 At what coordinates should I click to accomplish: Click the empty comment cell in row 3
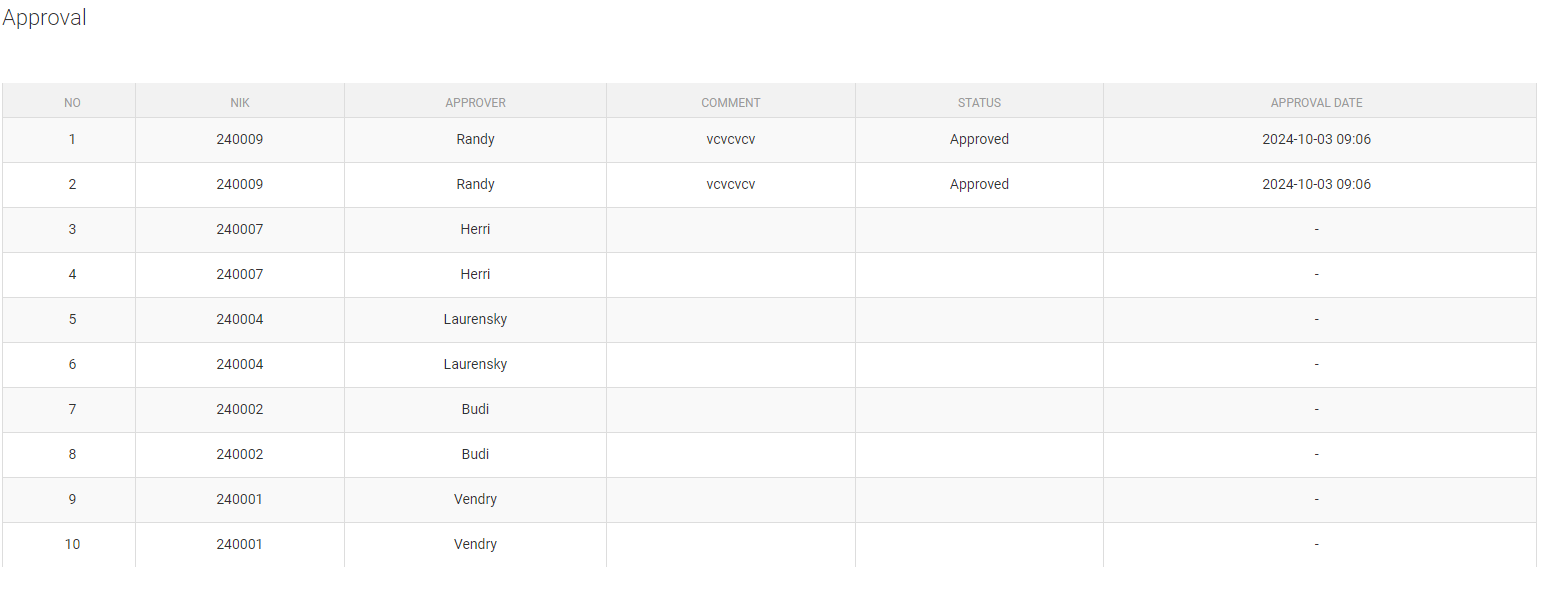(731, 230)
